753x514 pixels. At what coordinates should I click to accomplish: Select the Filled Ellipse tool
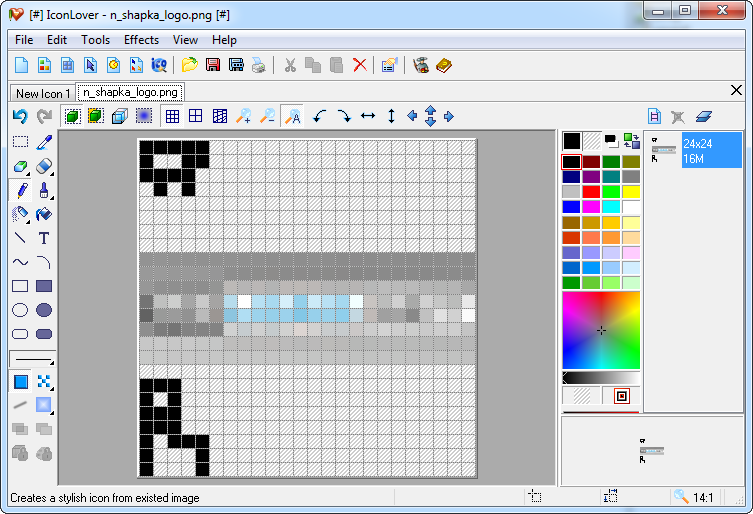coord(44,310)
